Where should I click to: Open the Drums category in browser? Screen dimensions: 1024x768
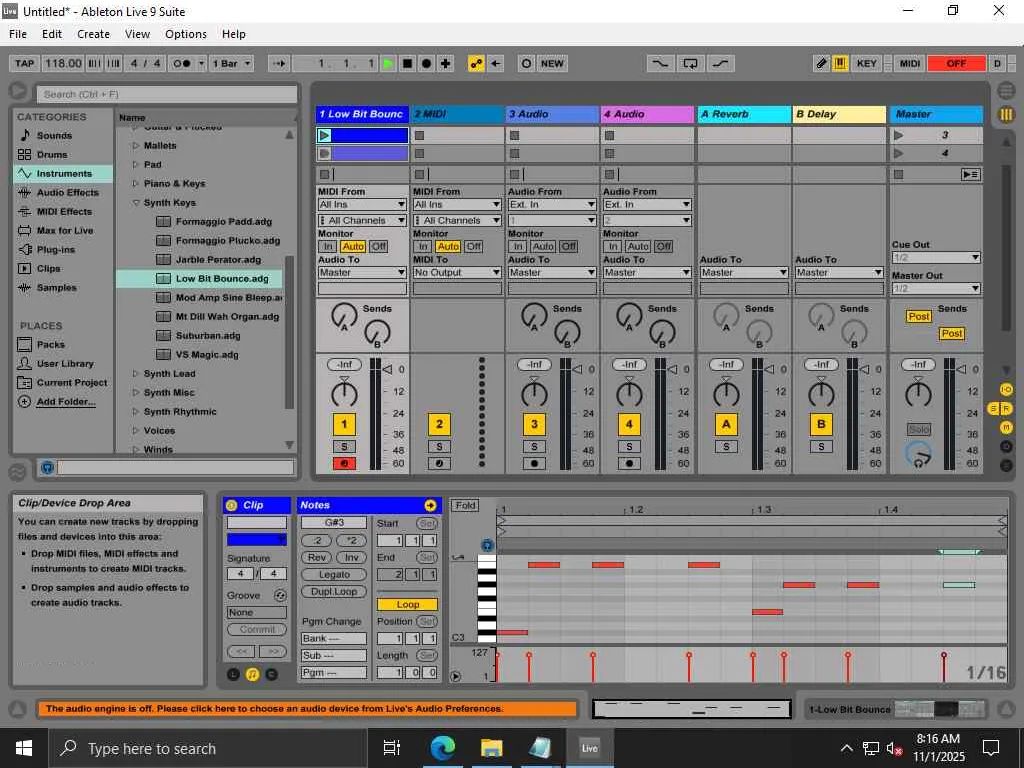52,154
